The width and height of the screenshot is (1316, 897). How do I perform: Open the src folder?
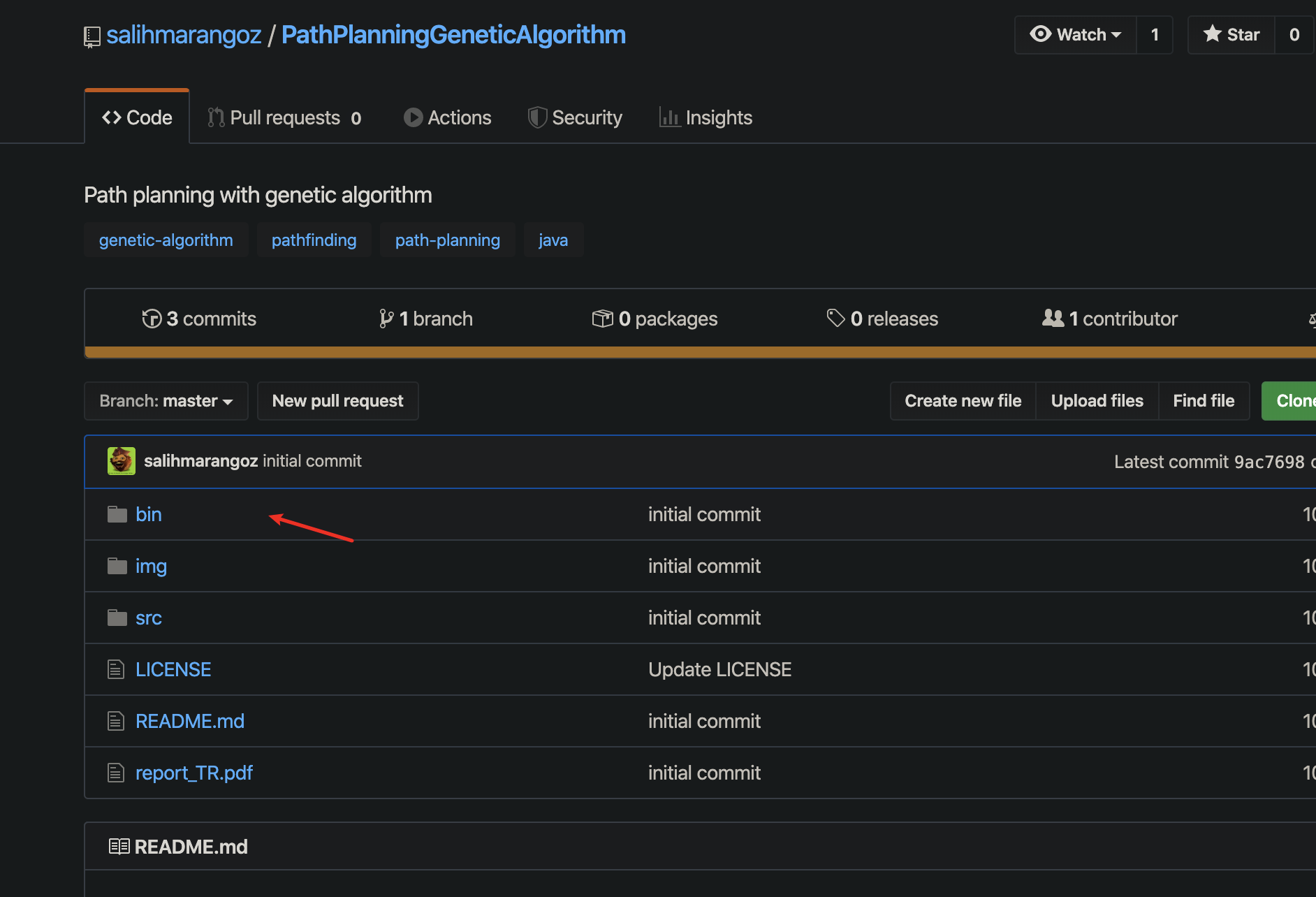149,618
